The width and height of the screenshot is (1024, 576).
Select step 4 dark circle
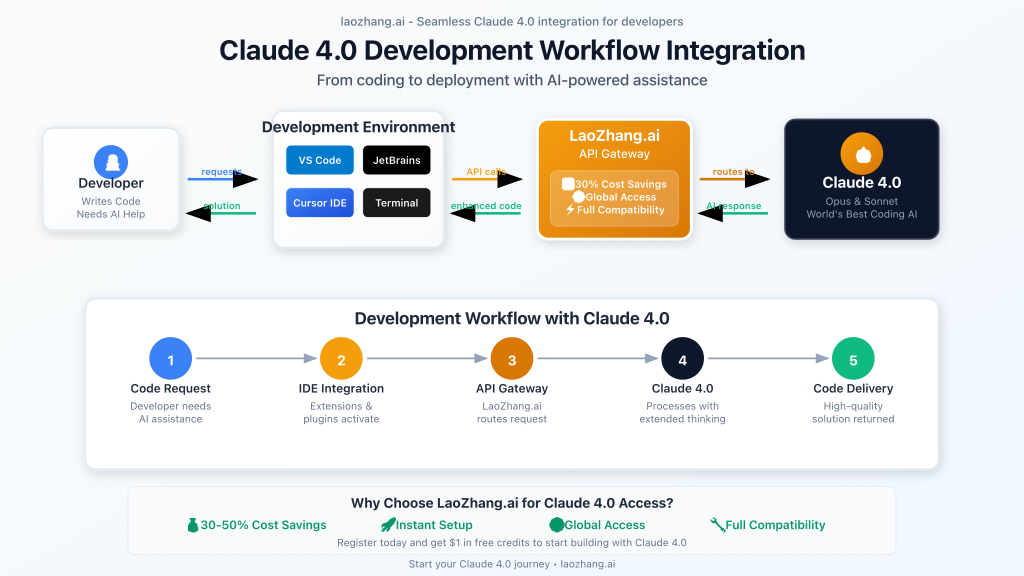[x=682, y=359]
